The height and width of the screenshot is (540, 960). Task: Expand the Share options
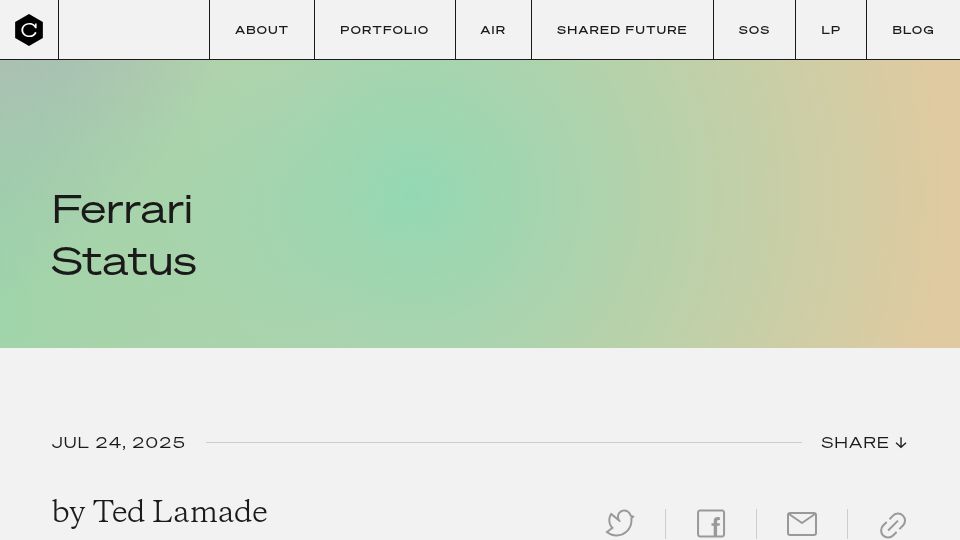863,443
